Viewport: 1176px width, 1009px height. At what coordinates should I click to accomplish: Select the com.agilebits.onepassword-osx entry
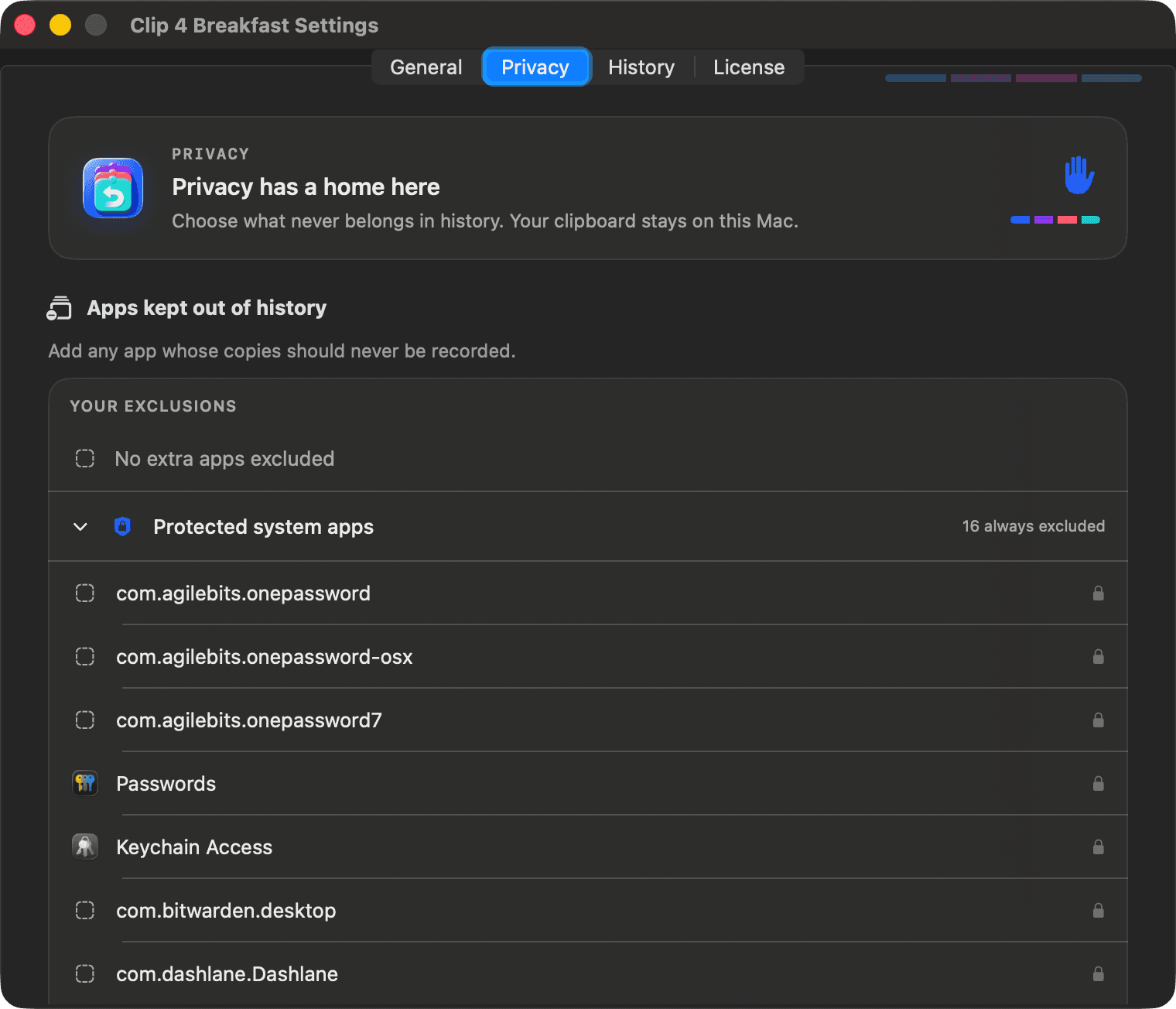point(588,657)
